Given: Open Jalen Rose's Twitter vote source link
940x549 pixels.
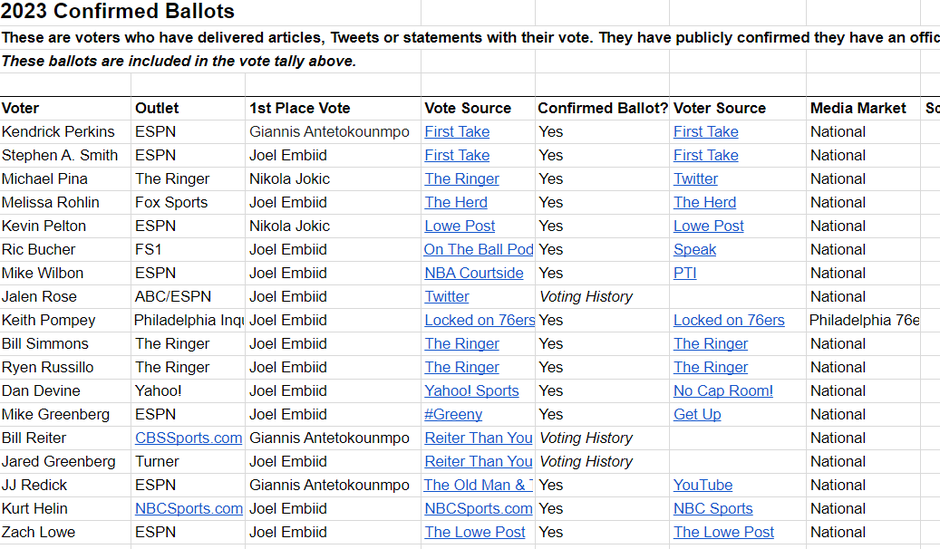Looking at the screenshot, I should point(446,296).
